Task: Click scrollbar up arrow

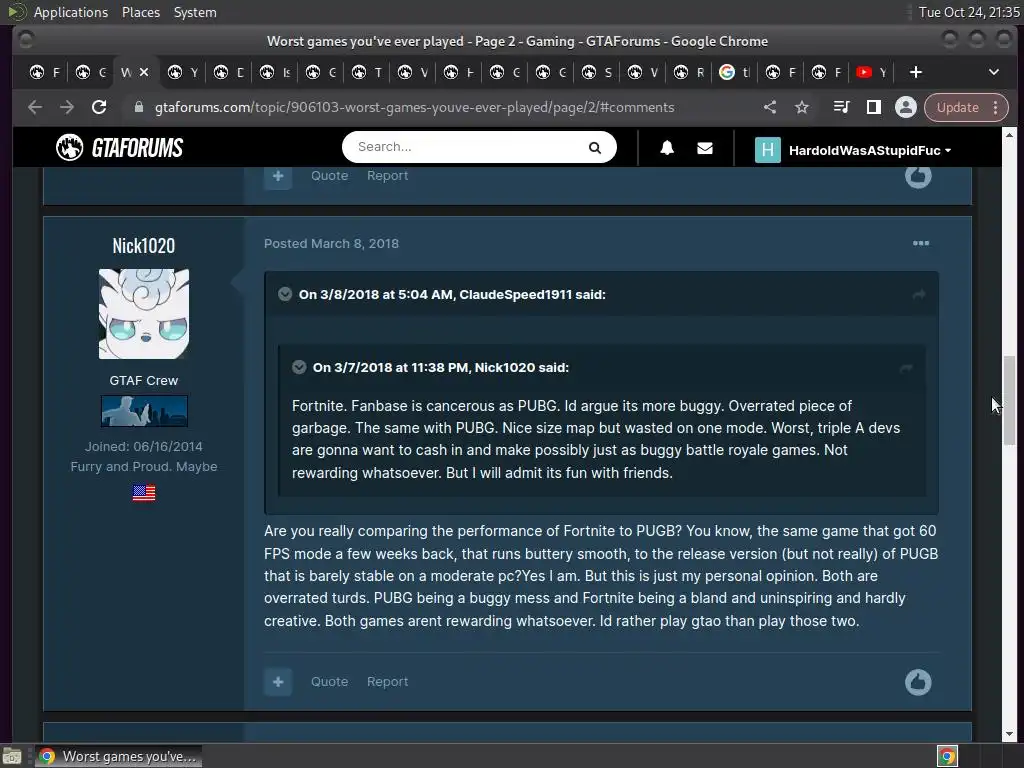Action: coord(1010,135)
